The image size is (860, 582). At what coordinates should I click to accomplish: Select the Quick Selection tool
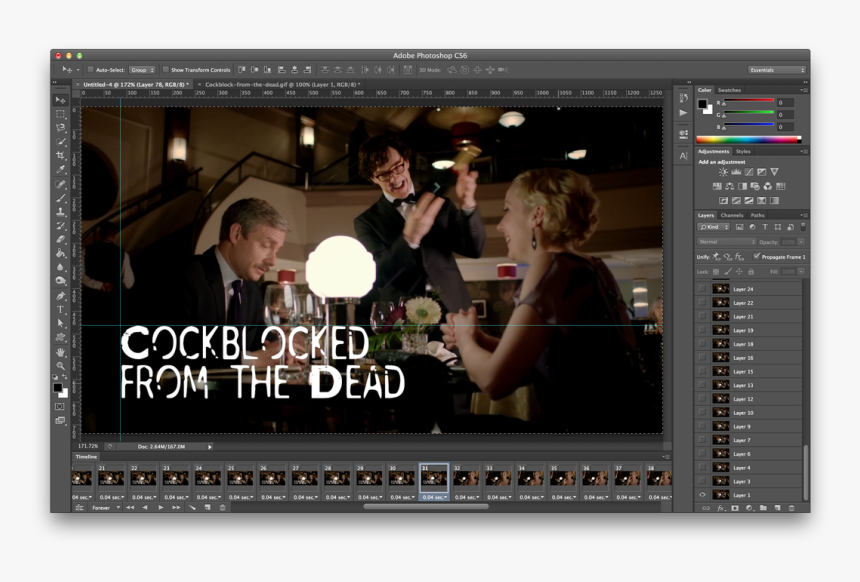coord(60,142)
